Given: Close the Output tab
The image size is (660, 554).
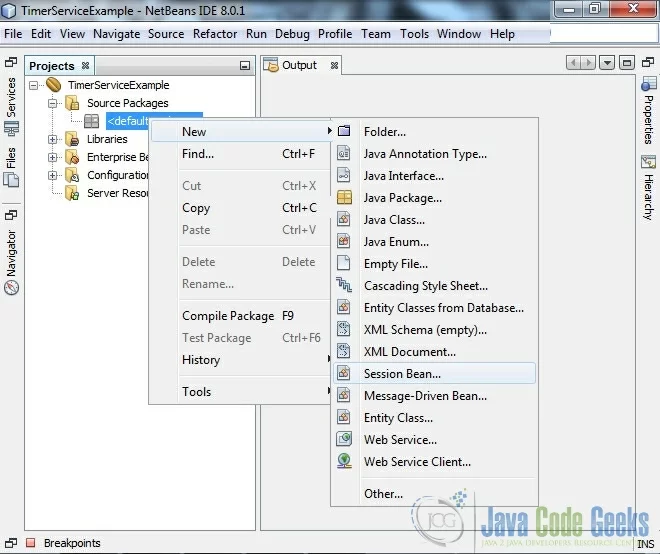Looking at the screenshot, I should point(334,65).
